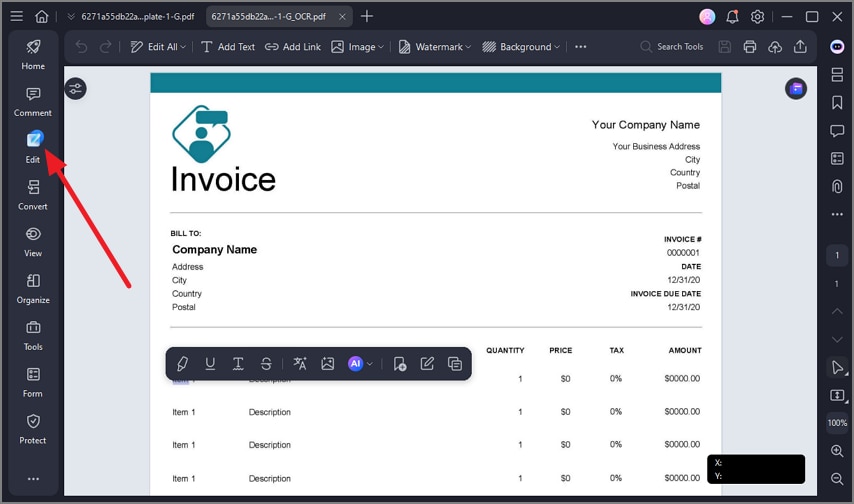Share the document icon

click(800, 47)
